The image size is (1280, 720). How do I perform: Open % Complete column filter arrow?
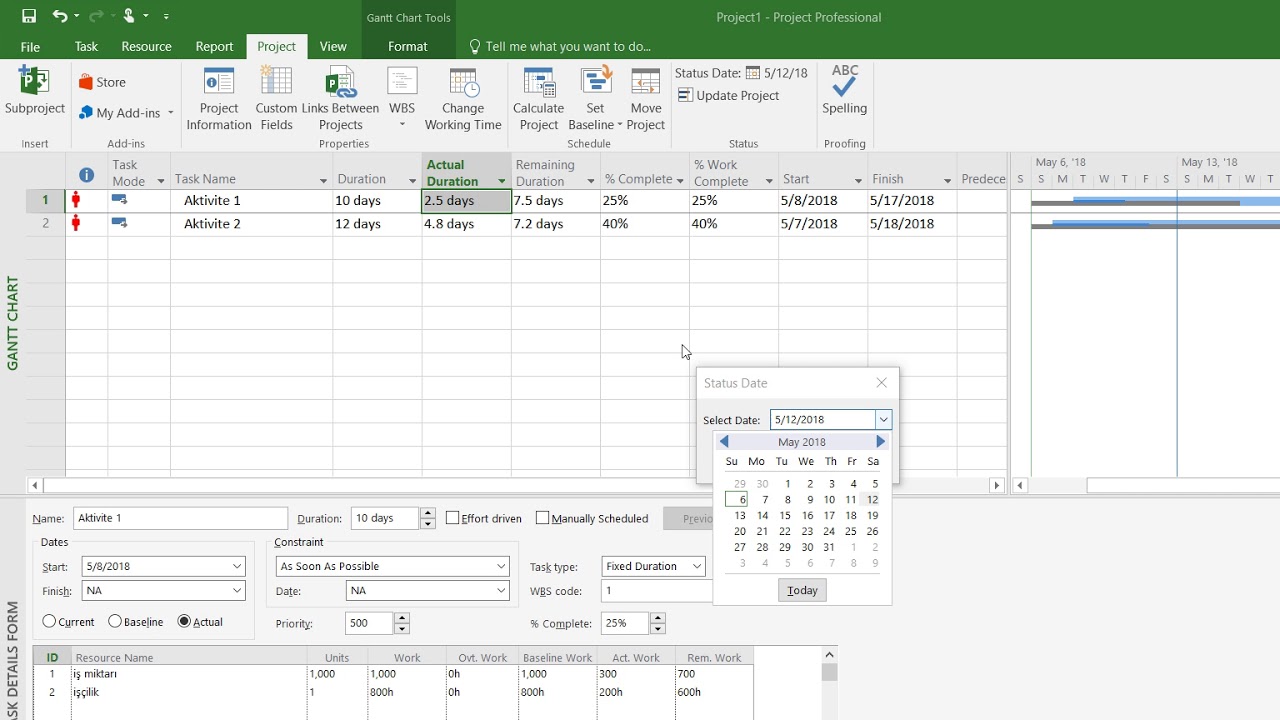coord(680,181)
